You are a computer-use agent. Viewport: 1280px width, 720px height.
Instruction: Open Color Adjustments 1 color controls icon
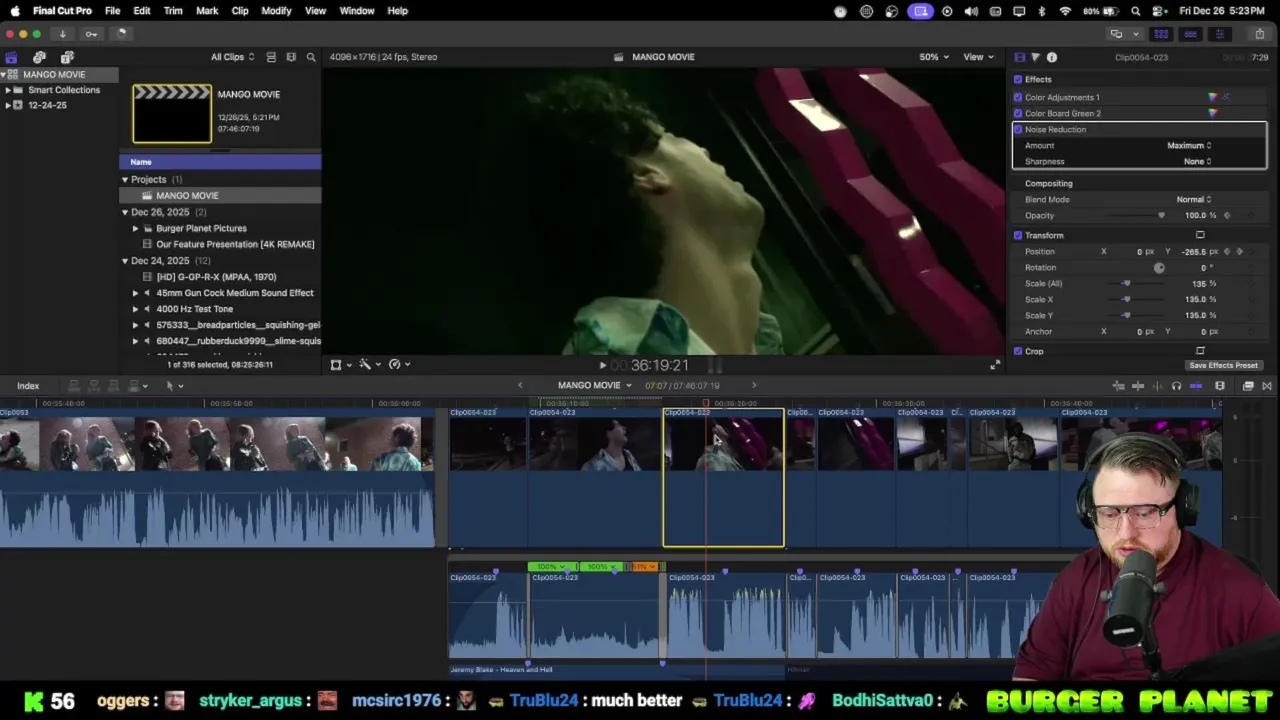point(1213,97)
